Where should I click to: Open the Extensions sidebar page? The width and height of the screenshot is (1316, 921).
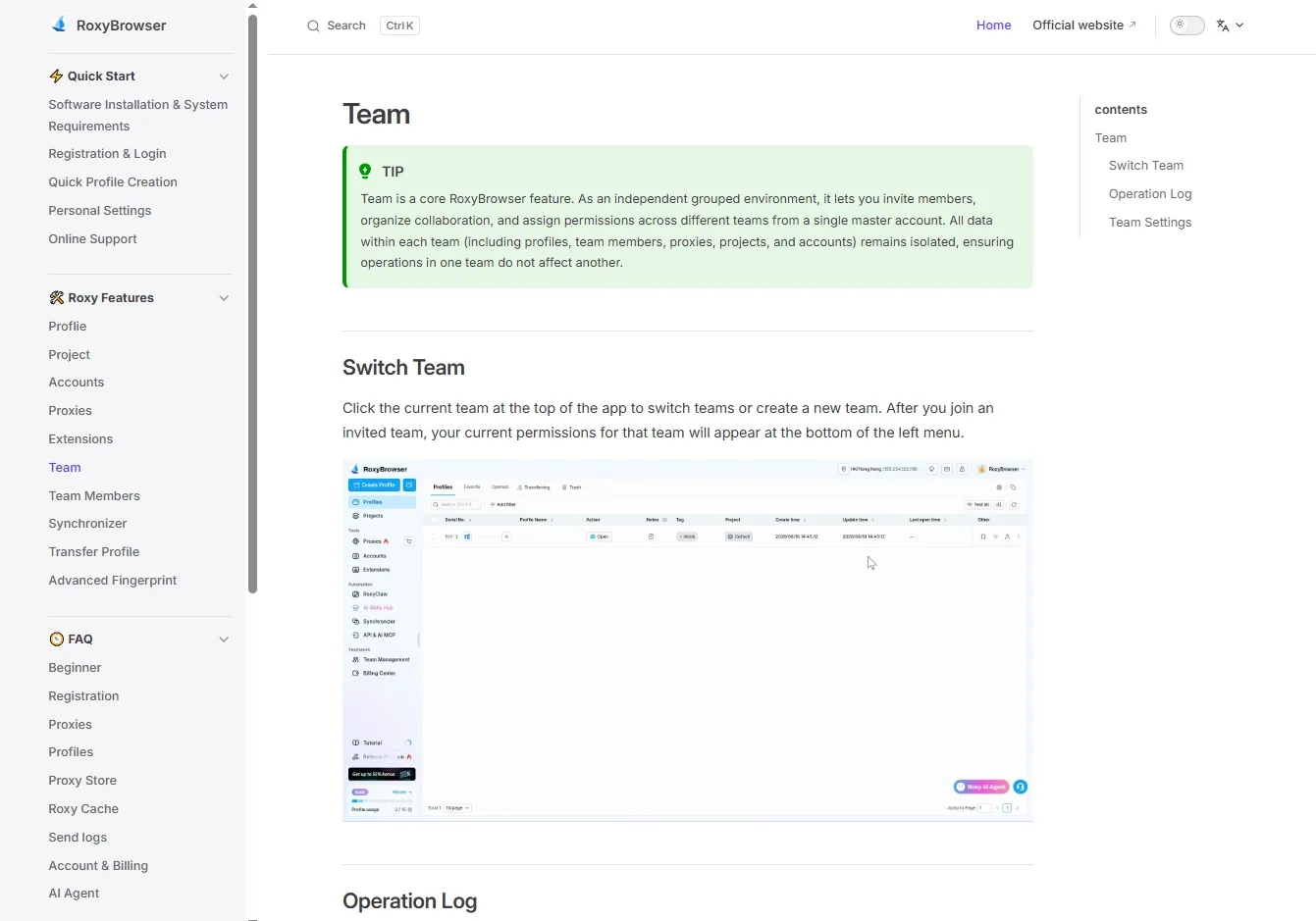click(80, 439)
